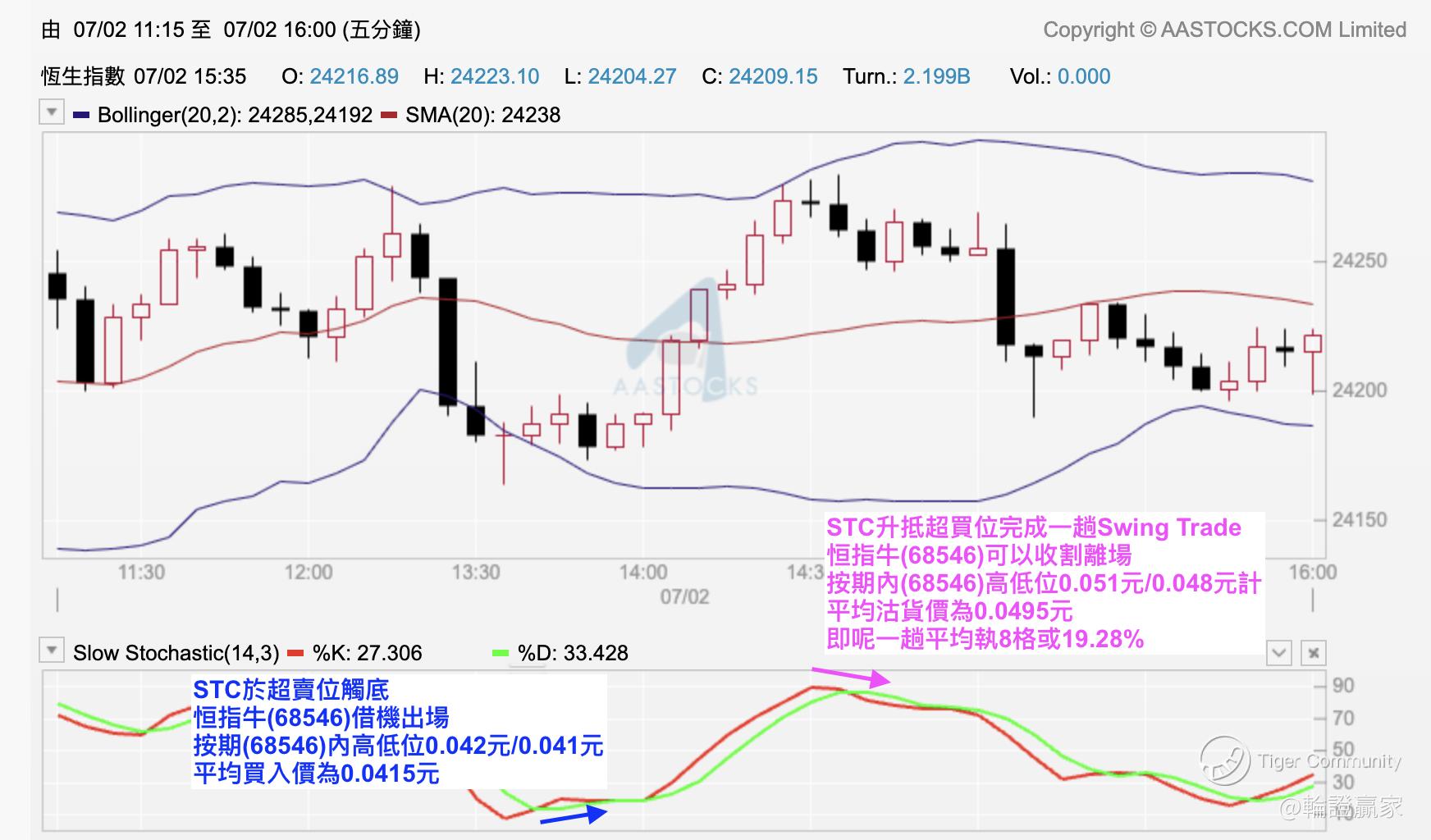Click the 11:30 time axis label
Image resolution: width=1431 pixels, height=840 pixels.
click(141, 572)
